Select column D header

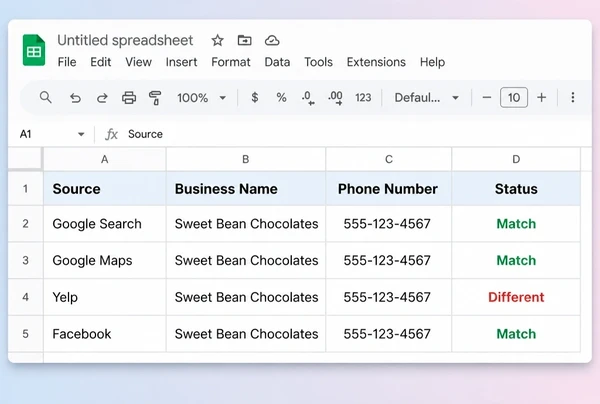pyautogui.click(x=516, y=159)
